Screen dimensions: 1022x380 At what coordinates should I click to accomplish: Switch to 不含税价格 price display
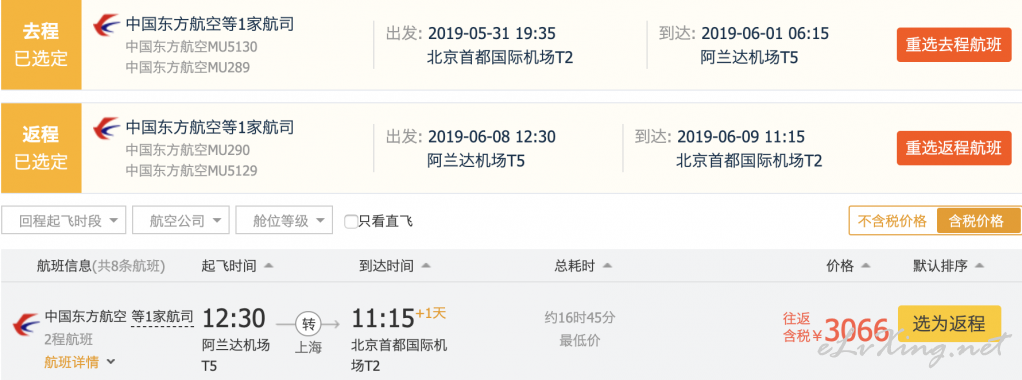point(892,221)
